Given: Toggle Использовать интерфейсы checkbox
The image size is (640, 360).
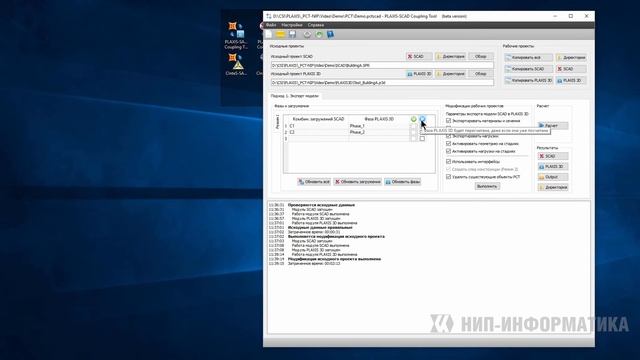Looking at the screenshot, I should pyautogui.click(x=449, y=162).
